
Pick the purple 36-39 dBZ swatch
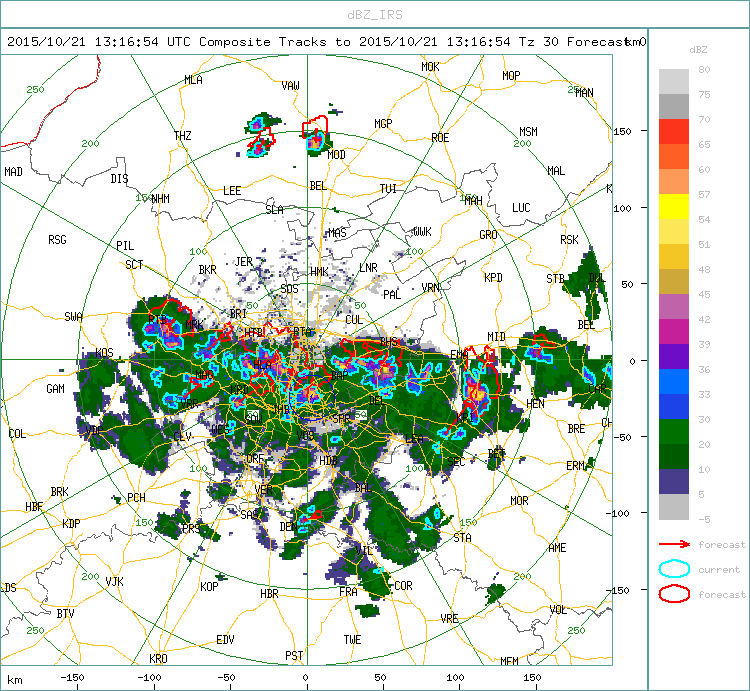674,356
